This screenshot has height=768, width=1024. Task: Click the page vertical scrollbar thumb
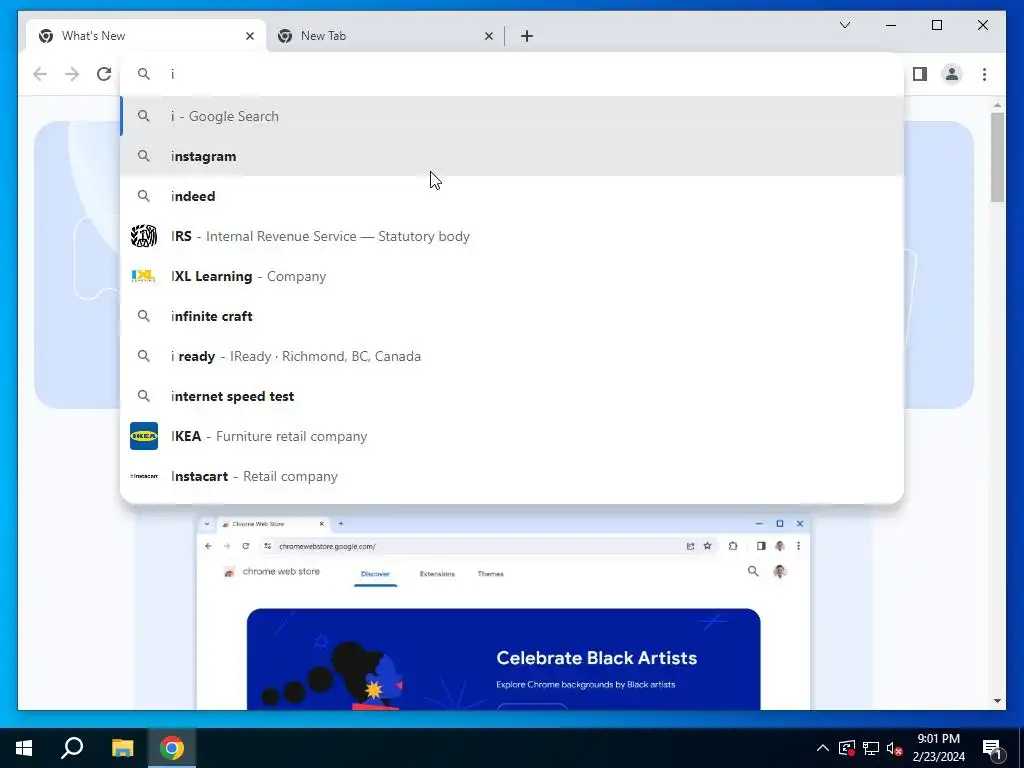[x=997, y=157]
